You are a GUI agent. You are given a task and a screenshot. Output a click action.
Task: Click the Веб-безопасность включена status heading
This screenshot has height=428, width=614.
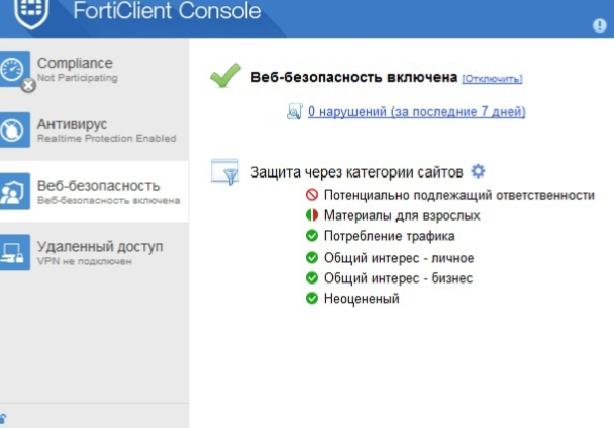(x=354, y=77)
